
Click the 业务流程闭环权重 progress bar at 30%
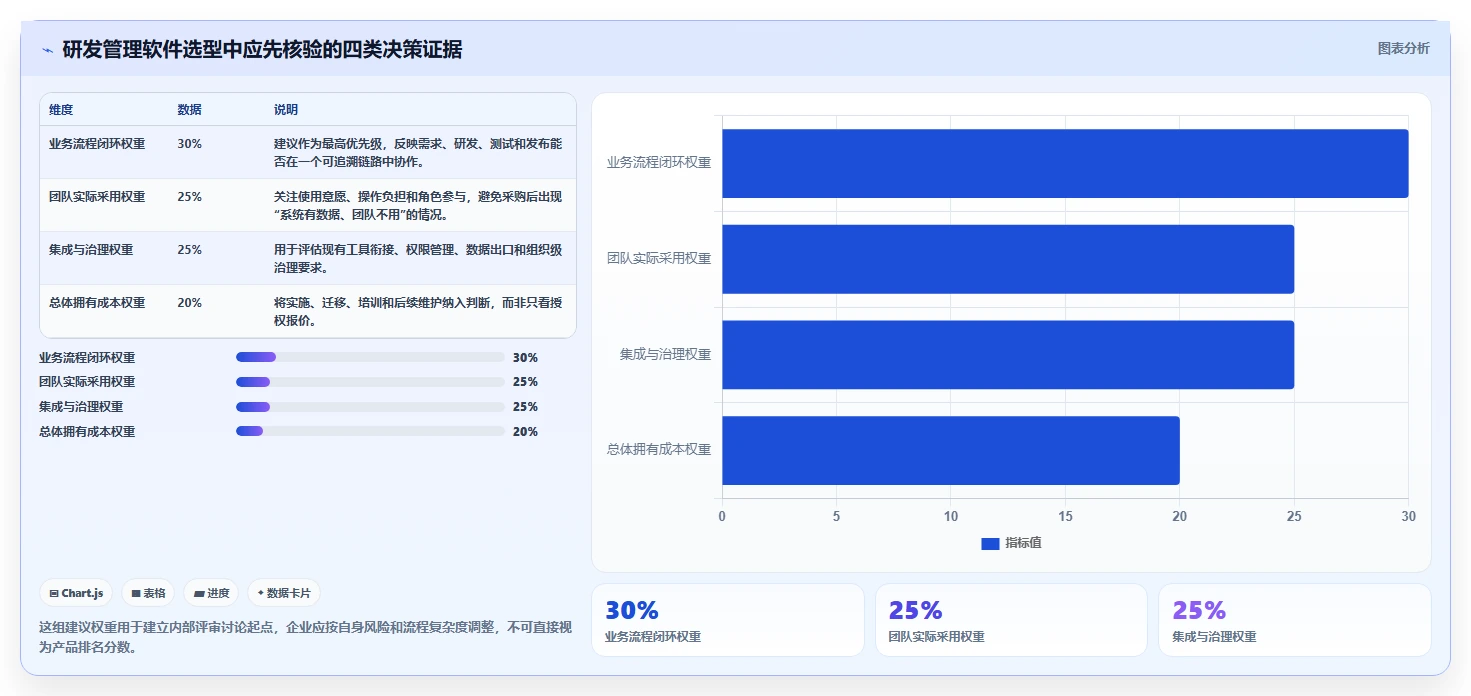pos(370,357)
